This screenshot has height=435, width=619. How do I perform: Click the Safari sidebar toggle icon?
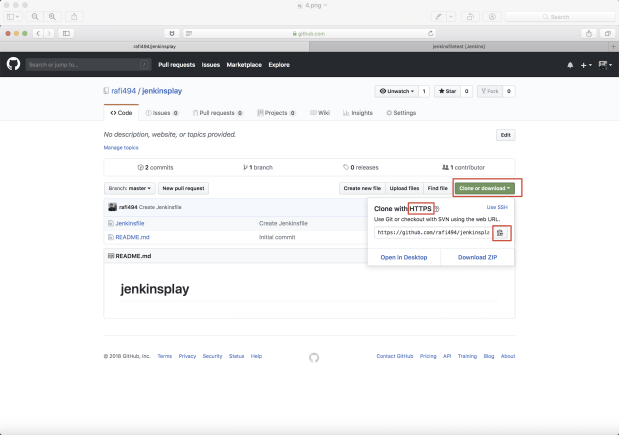(x=66, y=34)
